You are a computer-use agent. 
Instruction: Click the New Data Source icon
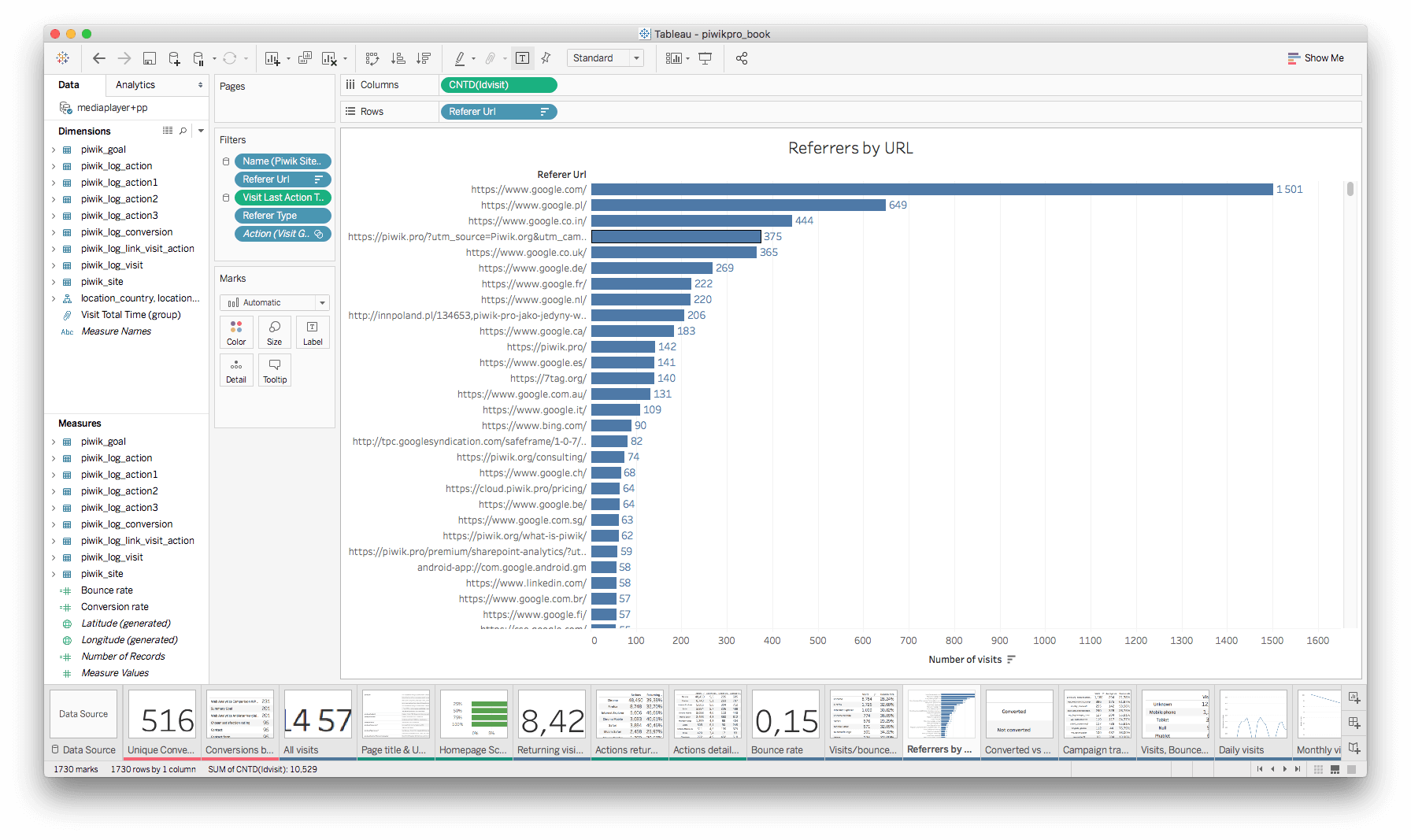tap(175, 58)
